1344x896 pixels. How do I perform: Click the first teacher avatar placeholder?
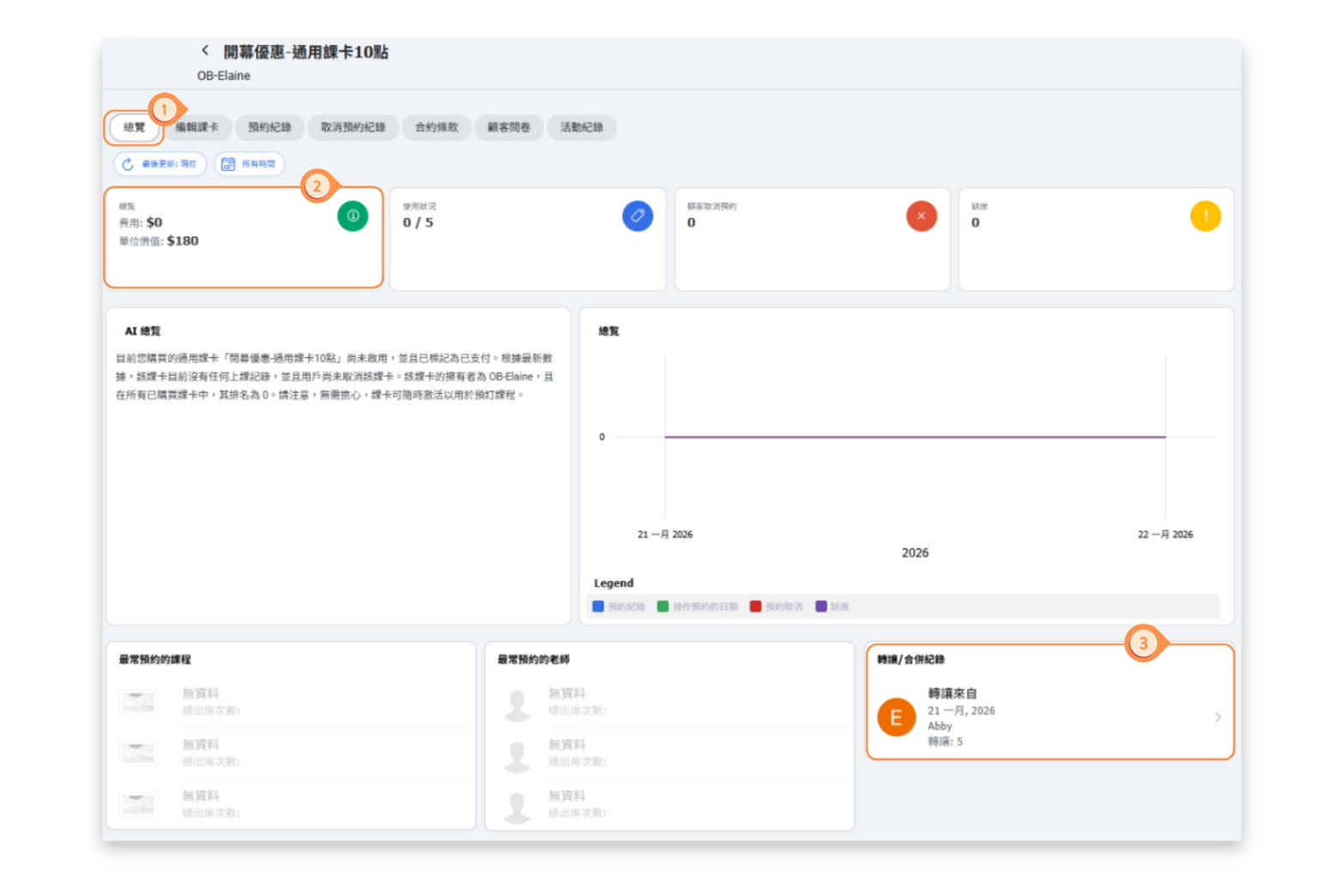point(518,703)
